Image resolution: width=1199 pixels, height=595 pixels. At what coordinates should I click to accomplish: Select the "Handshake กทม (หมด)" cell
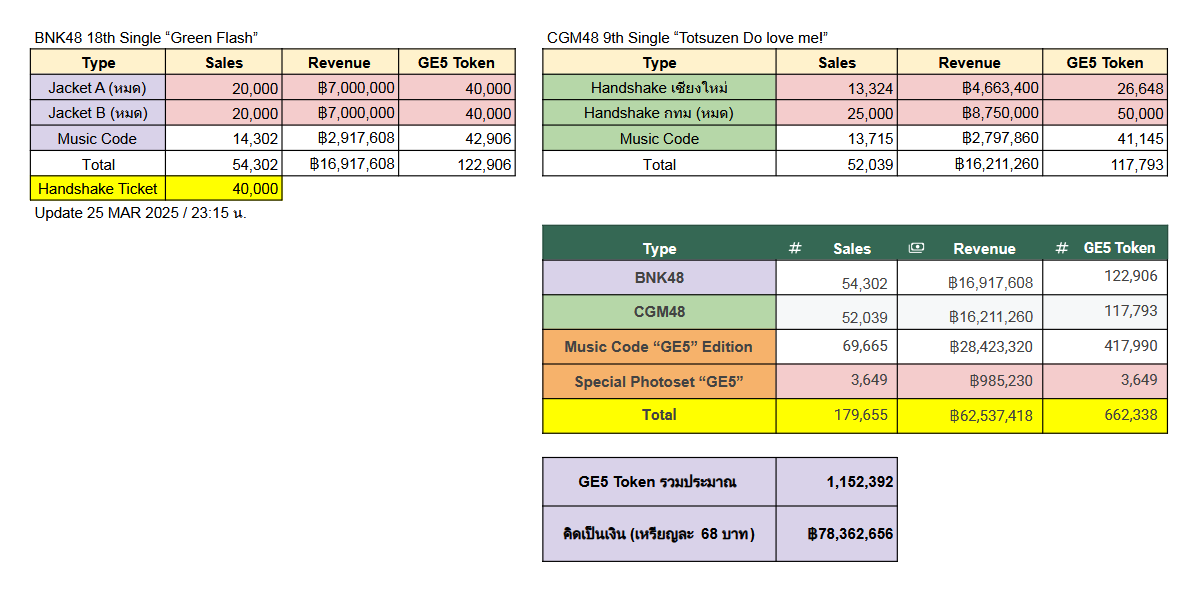(659, 113)
